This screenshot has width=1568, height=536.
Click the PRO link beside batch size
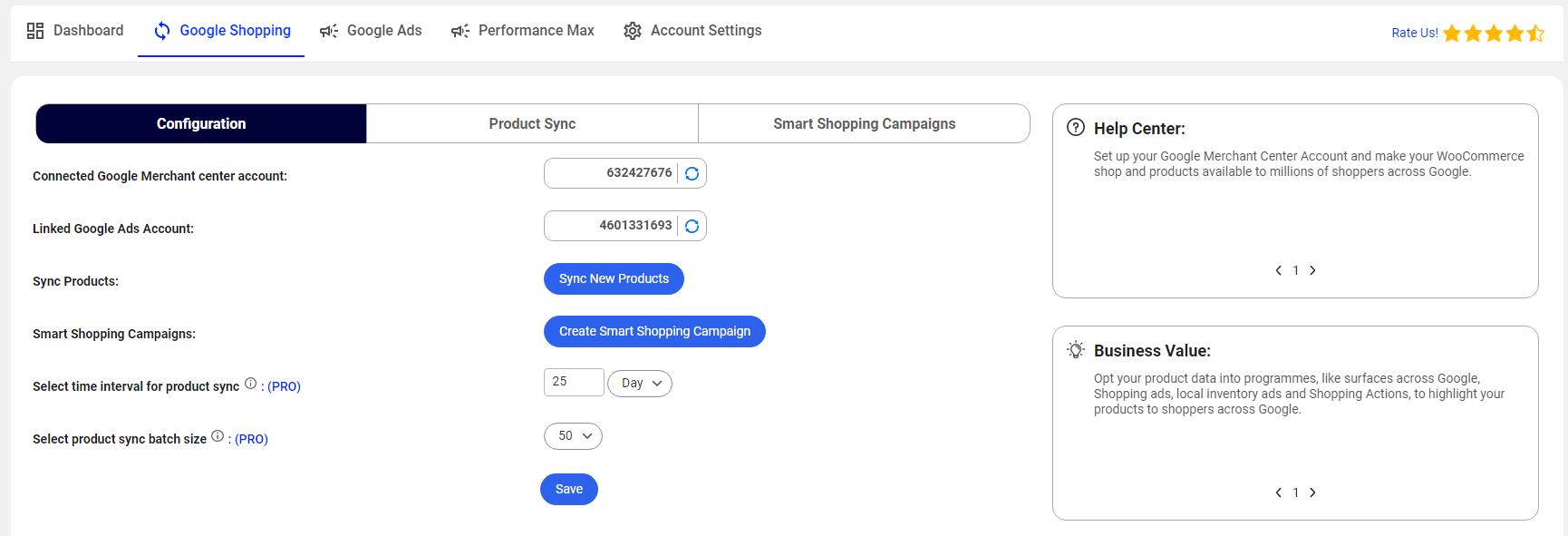point(251,439)
